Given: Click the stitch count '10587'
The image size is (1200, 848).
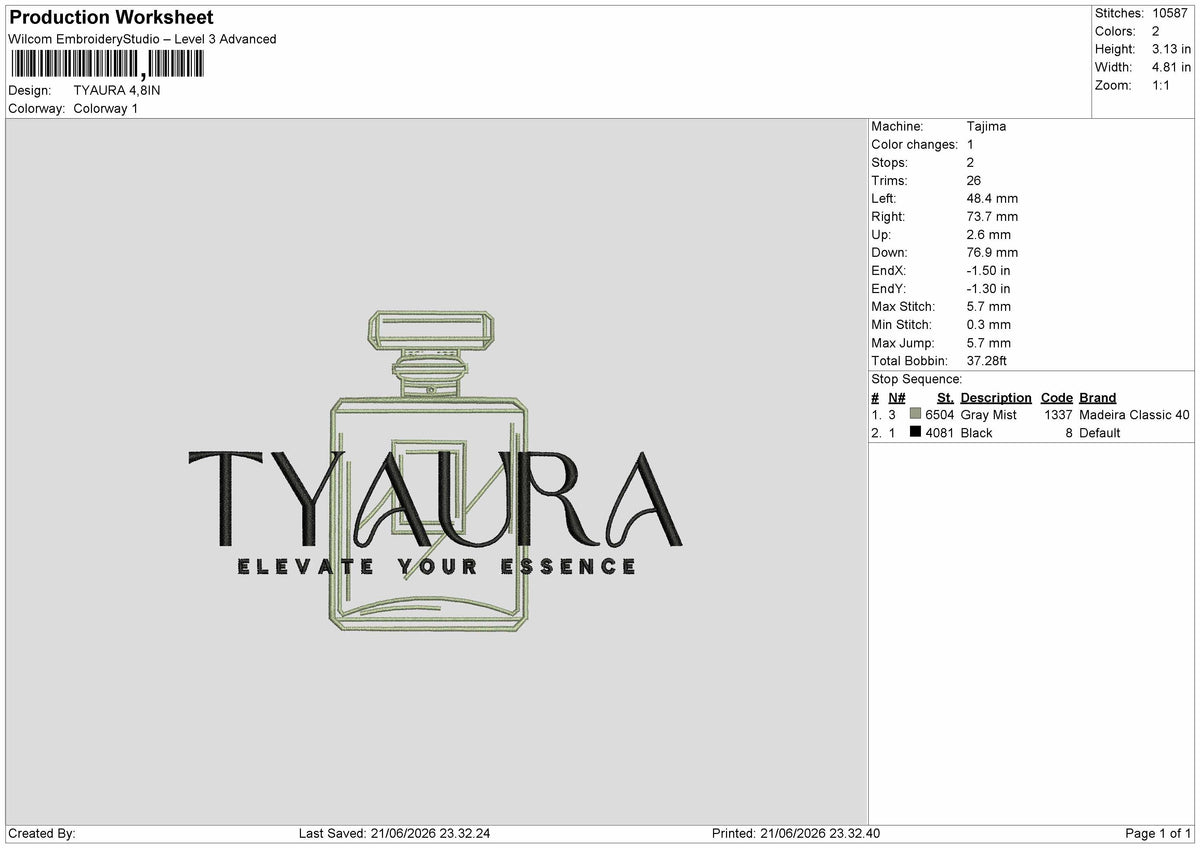Looking at the screenshot, I should 1169,13.
